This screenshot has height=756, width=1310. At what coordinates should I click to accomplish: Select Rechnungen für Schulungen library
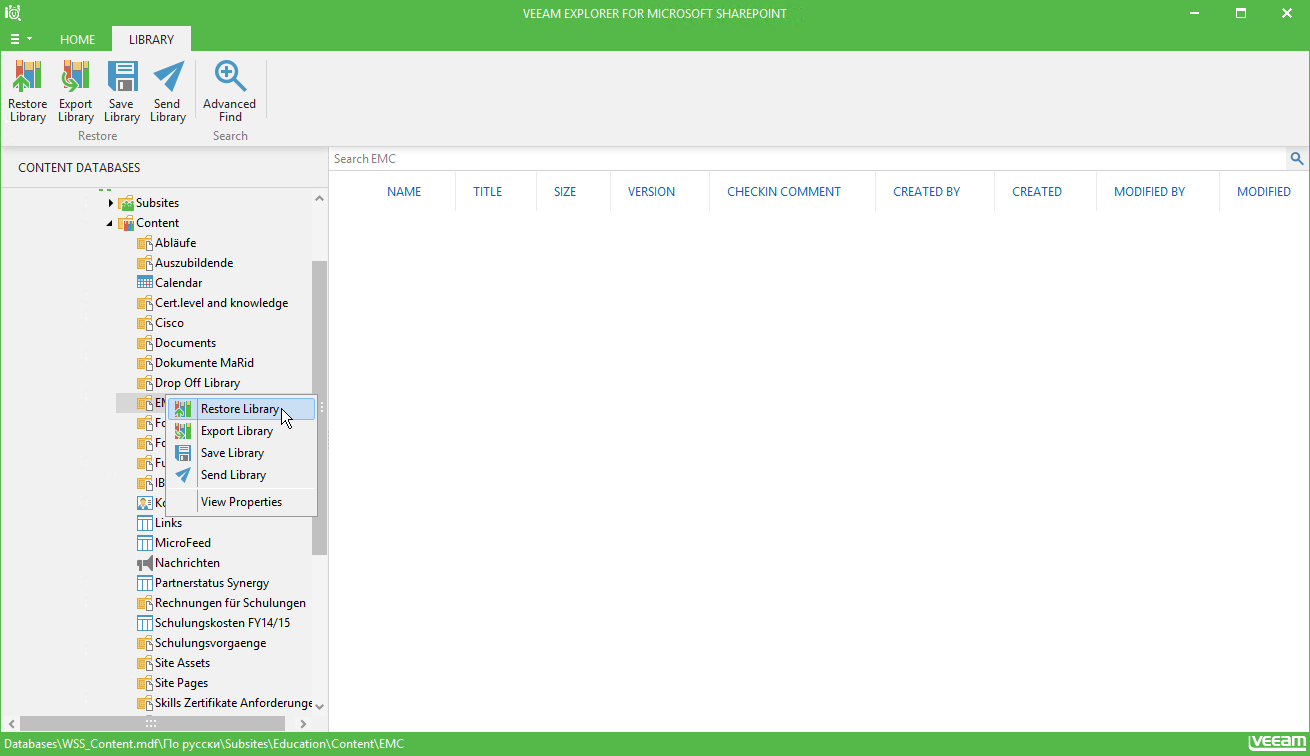click(x=230, y=603)
